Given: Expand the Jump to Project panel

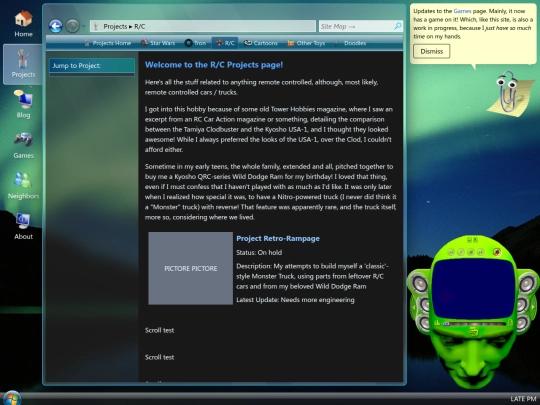Looking at the screenshot, I should point(92,66).
